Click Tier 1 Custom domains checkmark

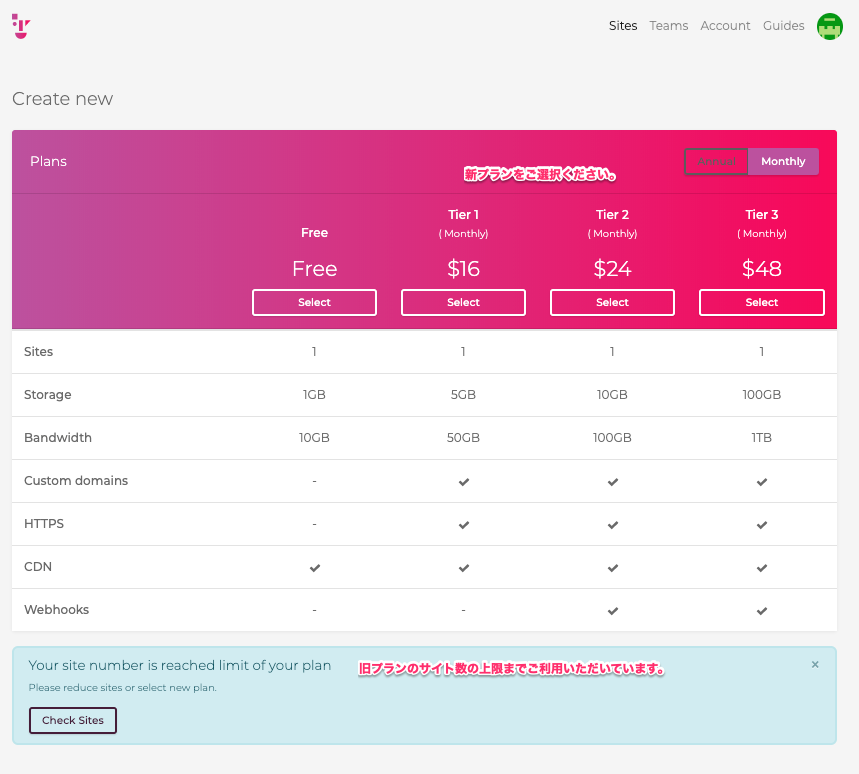click(x=463, y=482)
